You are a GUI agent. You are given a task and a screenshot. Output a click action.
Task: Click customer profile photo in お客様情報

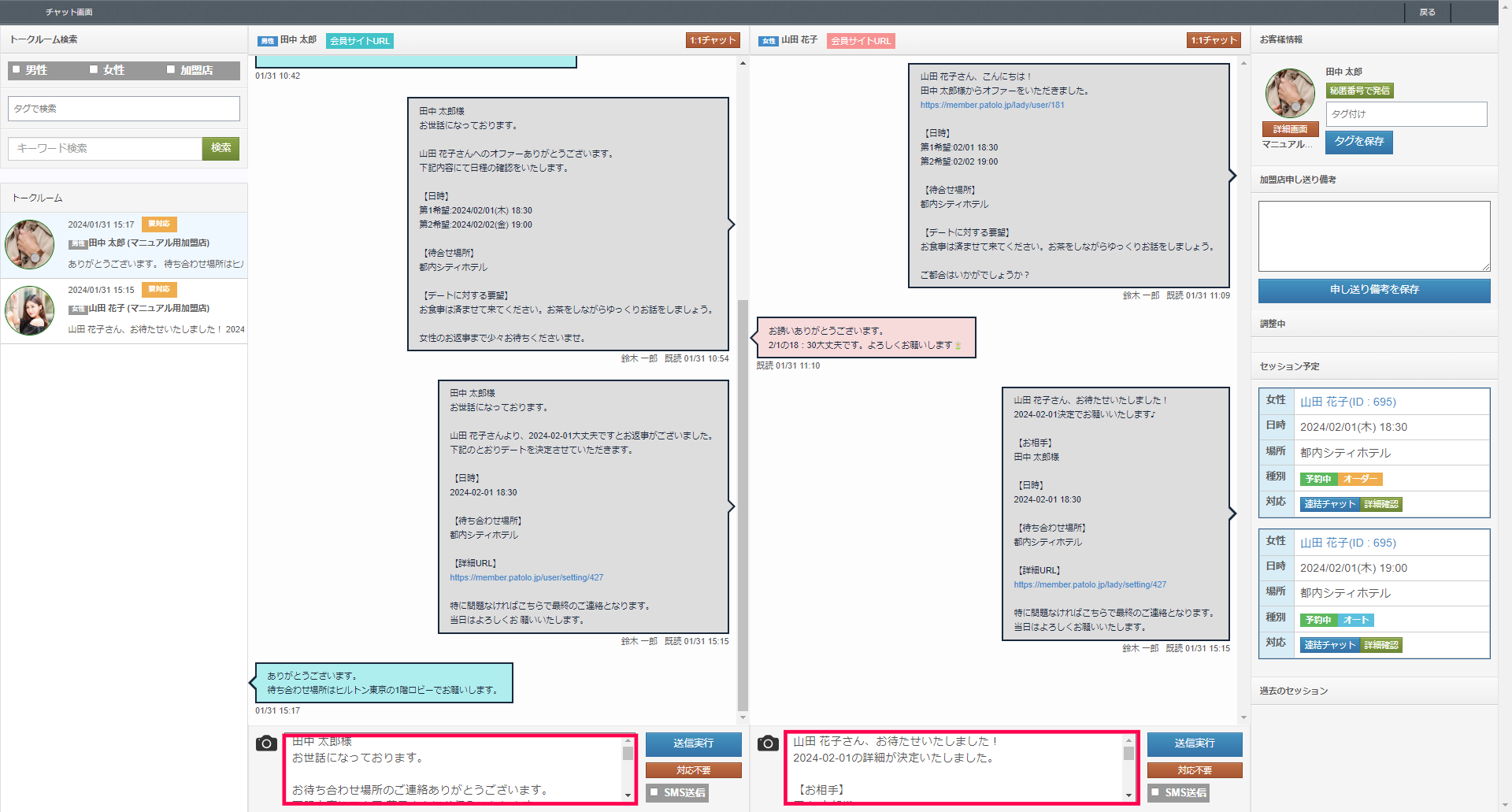point(1290,93)
